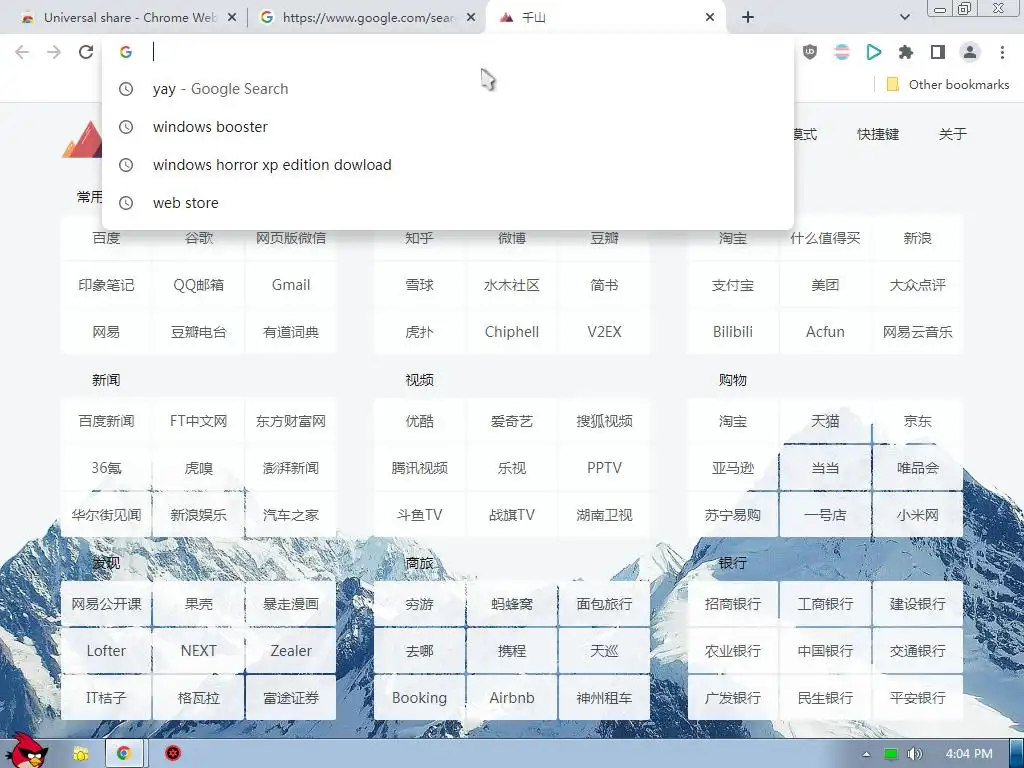This screenshot has height=768, width=1024.
Task: Select 'windows horror xp edition dowload' suggestion
Action: coord(448,165)
